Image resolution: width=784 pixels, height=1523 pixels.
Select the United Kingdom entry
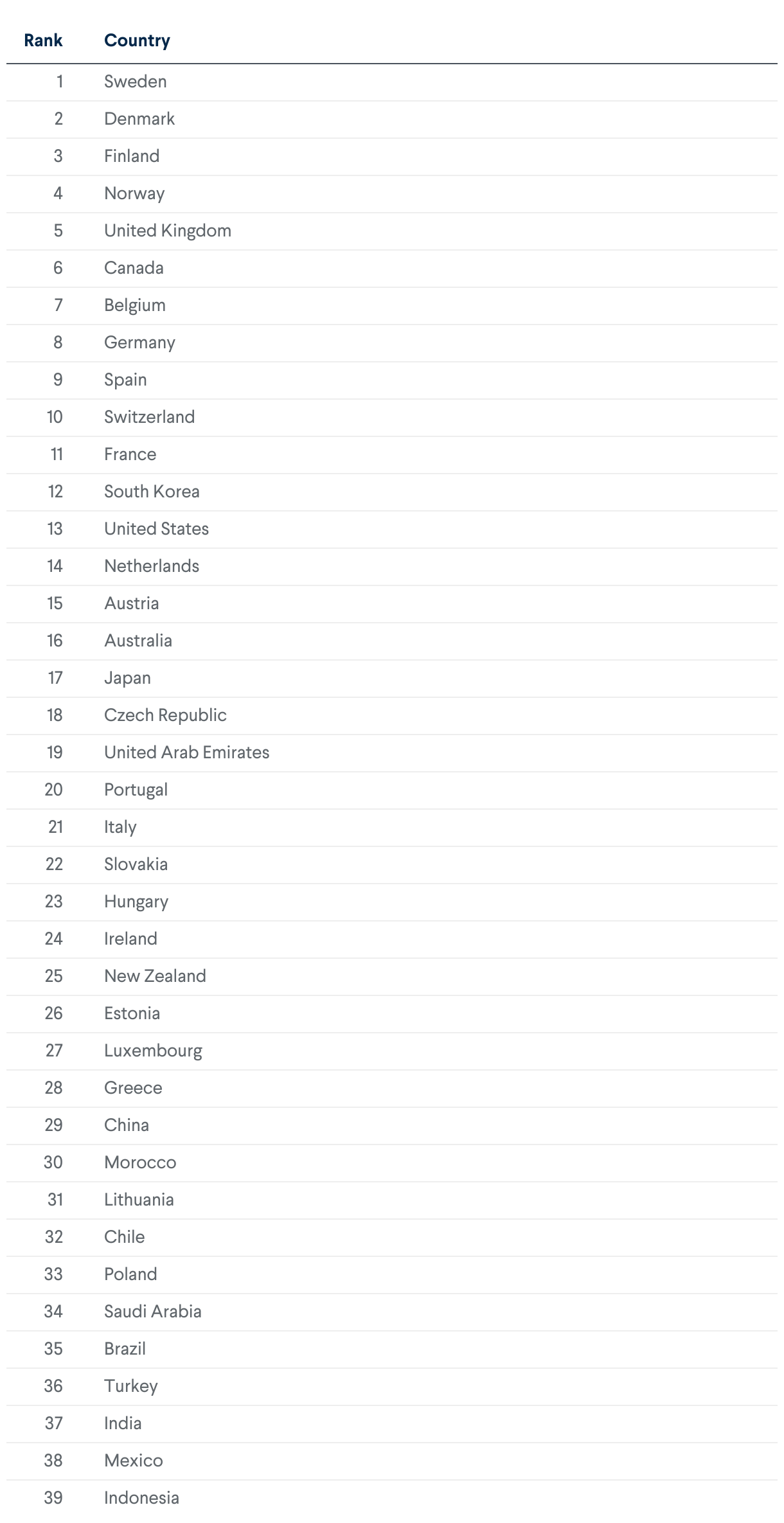167,231
